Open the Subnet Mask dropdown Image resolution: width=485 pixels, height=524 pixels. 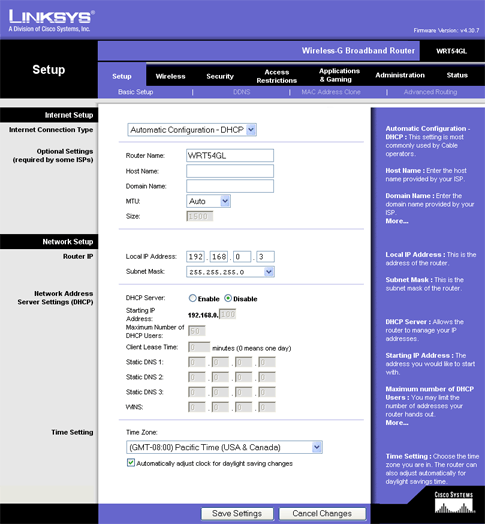230,272
